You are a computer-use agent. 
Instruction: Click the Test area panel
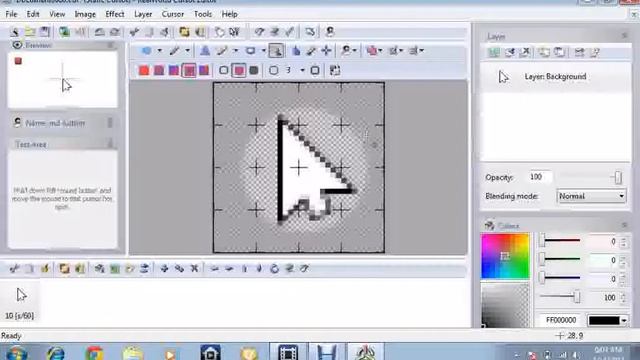pyautogui.click(x=63, y=200)
